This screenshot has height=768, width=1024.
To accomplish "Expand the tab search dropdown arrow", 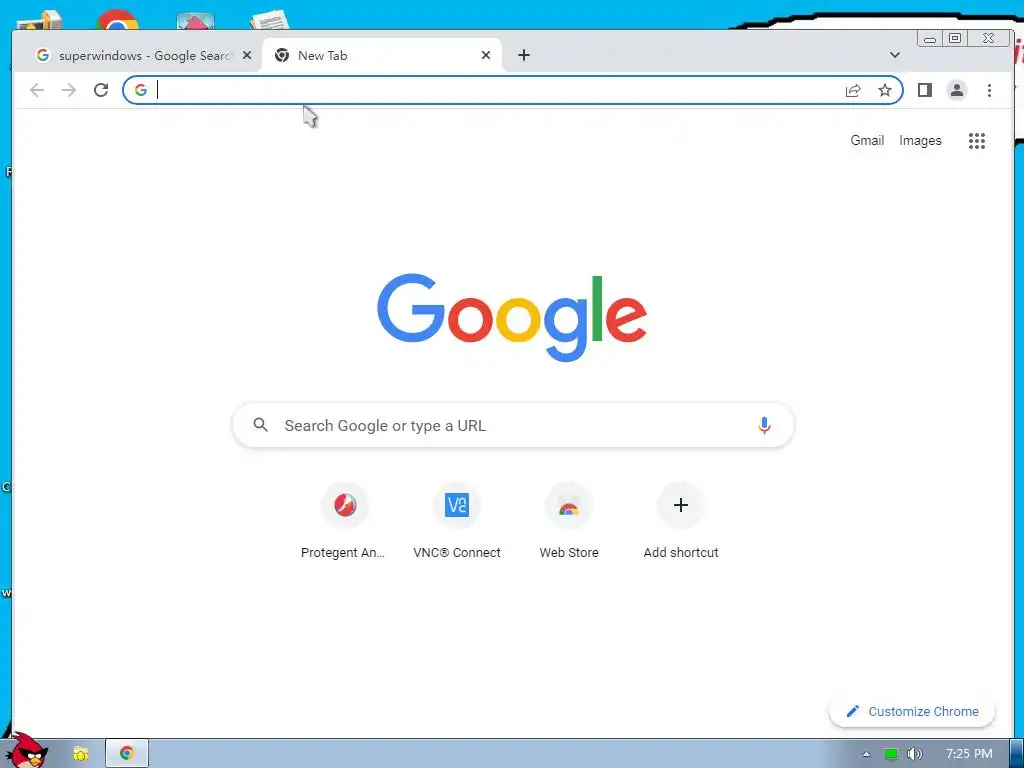I will click(895, 56).
